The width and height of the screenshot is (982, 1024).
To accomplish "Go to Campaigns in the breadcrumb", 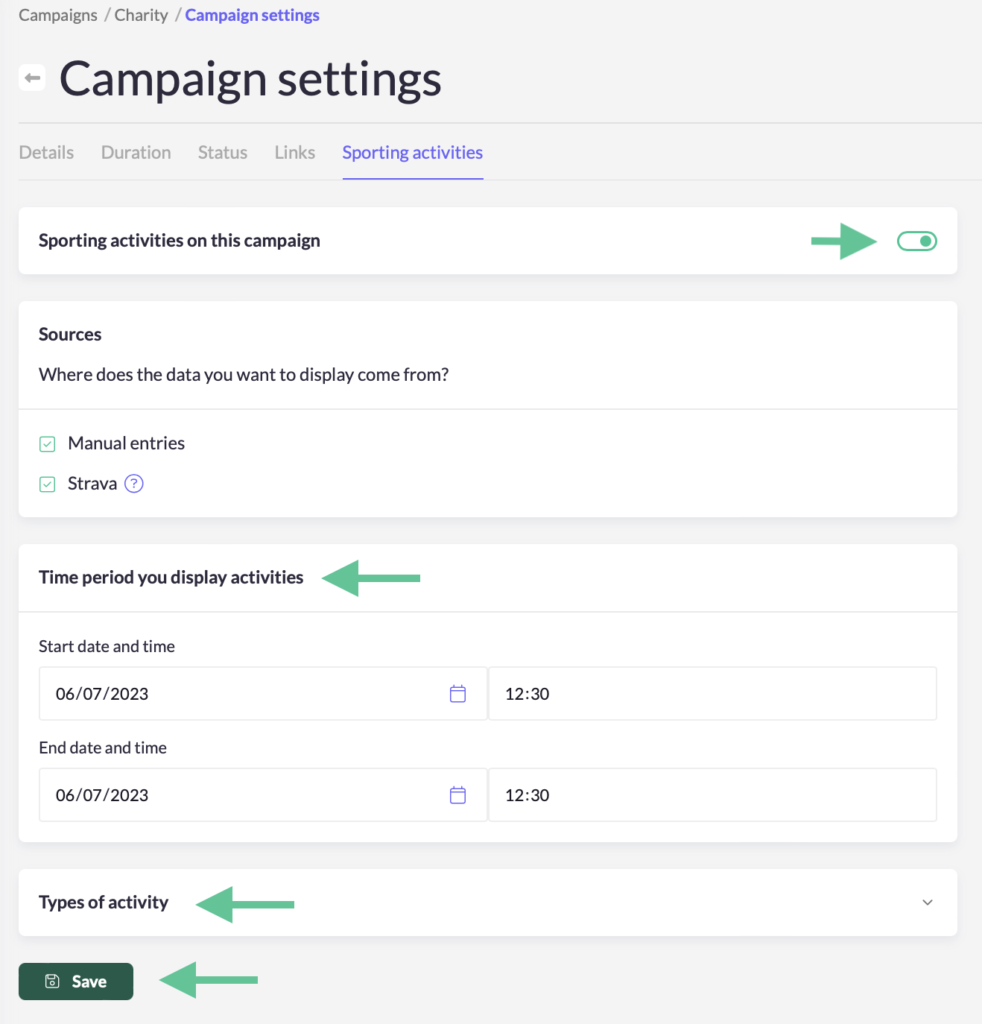I will (58, 15).
